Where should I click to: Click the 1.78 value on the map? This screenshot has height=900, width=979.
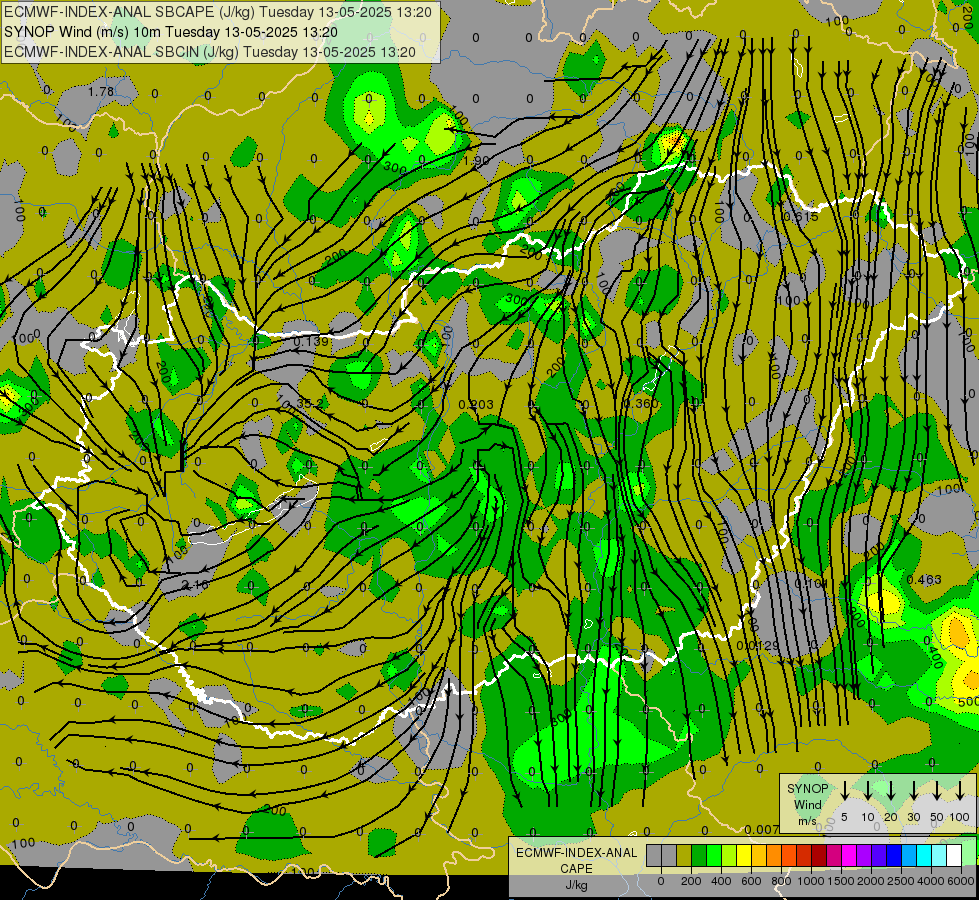(x=101, y=92)
